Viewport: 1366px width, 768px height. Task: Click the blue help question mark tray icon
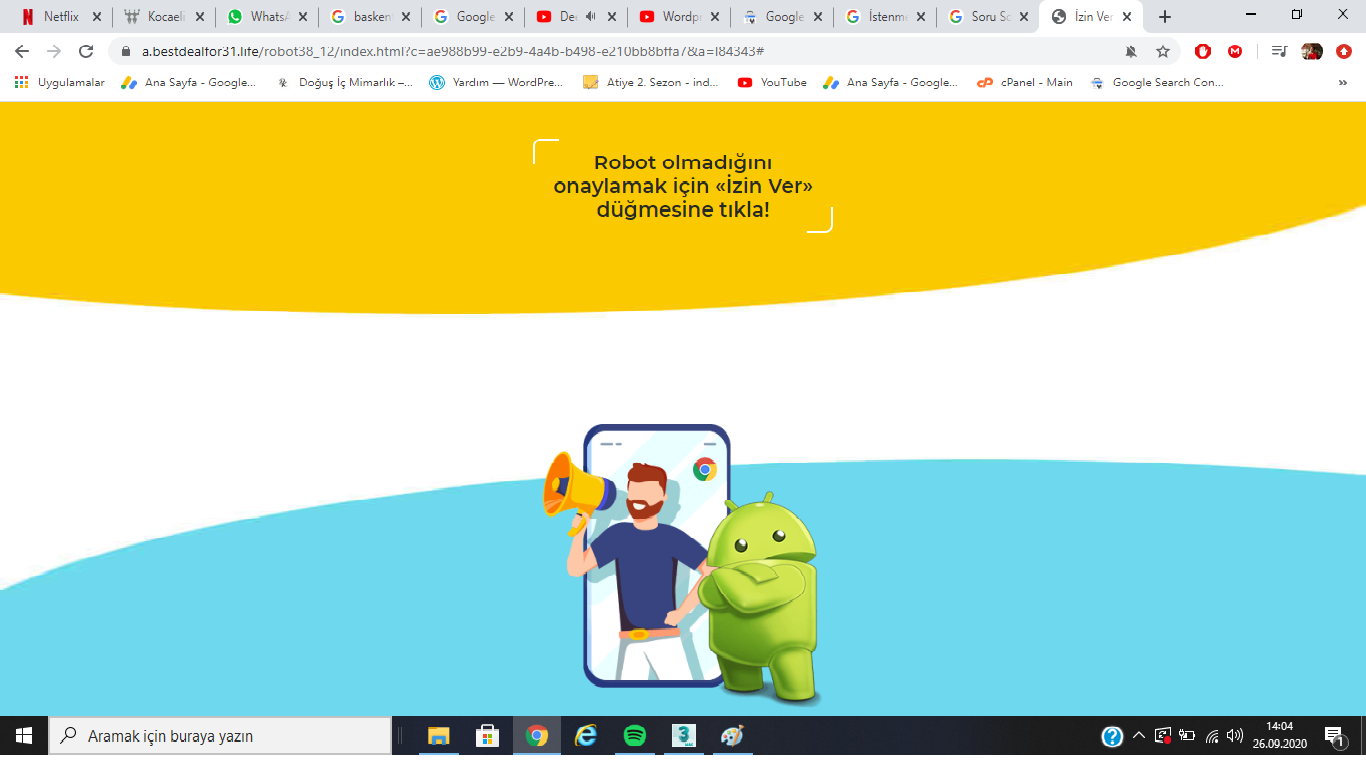point(1112,737)
